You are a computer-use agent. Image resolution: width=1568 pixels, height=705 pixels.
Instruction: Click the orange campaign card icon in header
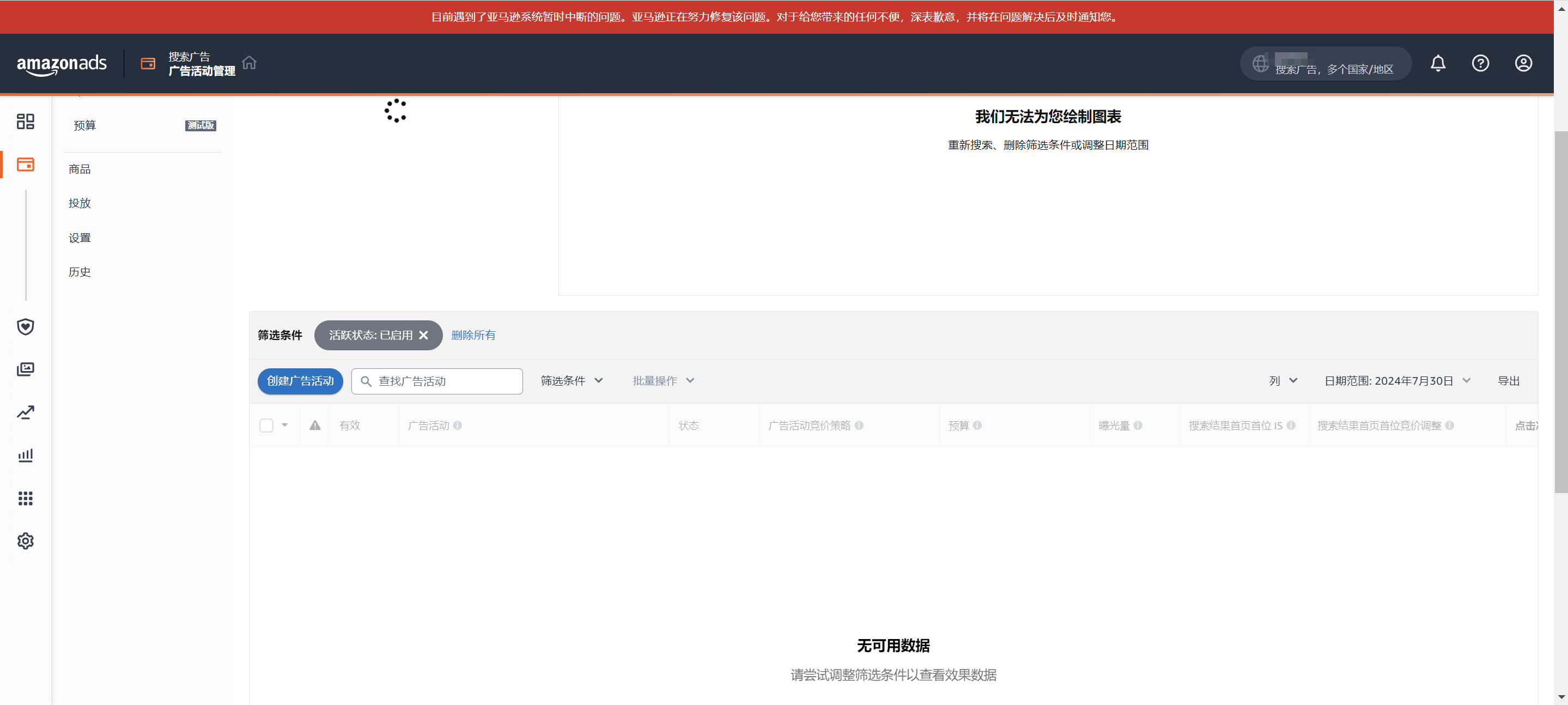148,63
